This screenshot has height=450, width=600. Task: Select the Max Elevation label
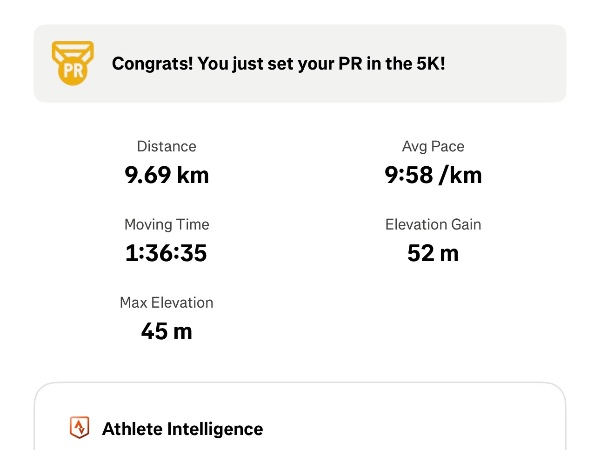coord(166,302)
